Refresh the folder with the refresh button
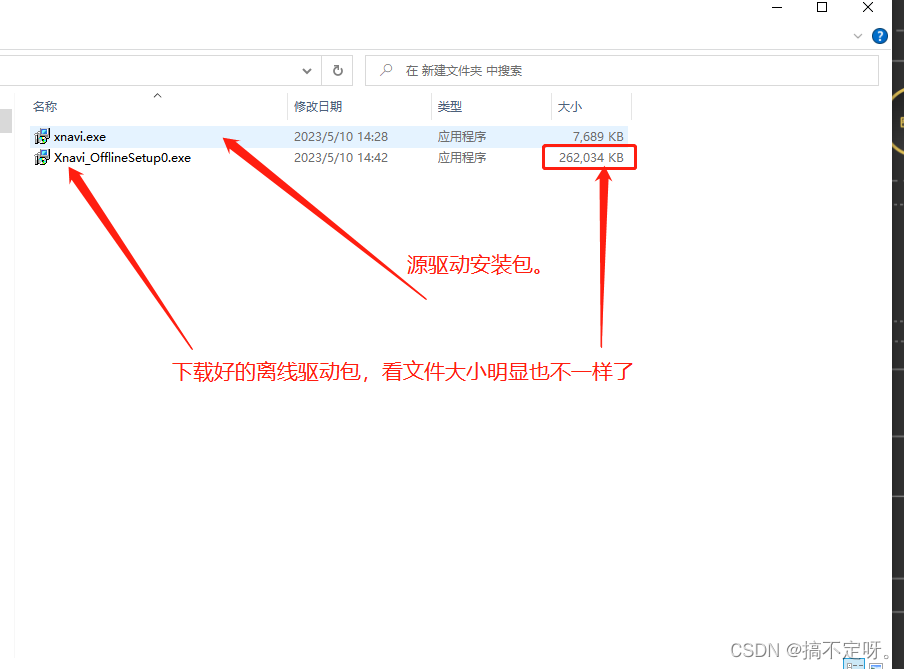This screenshot has width=904, height=669. pos(338,70)
